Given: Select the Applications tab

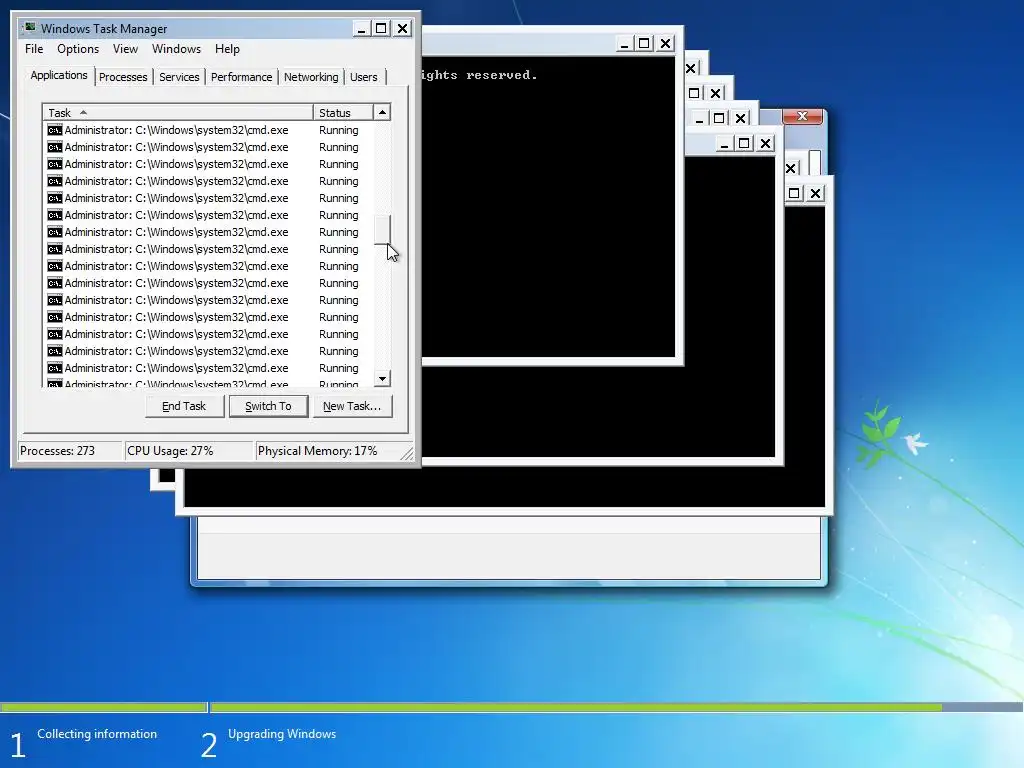Looking at the screenshot, I should pyautogui.click(x=59, y=75).
